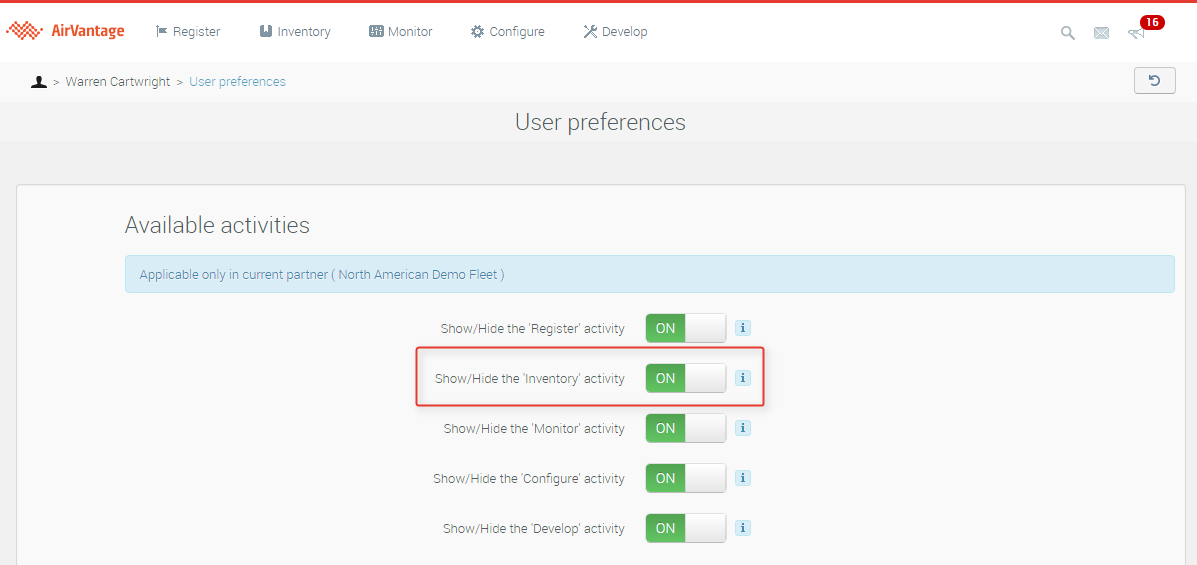
Task: Turn off the 'Inventory' activity switch
Action: 685,378
